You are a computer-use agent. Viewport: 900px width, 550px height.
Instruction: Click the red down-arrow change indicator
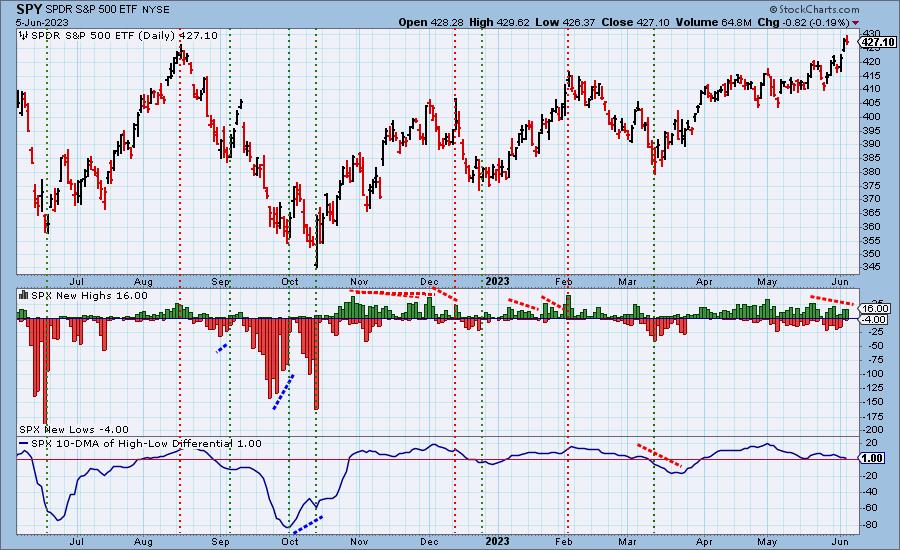tap(856, 22)
